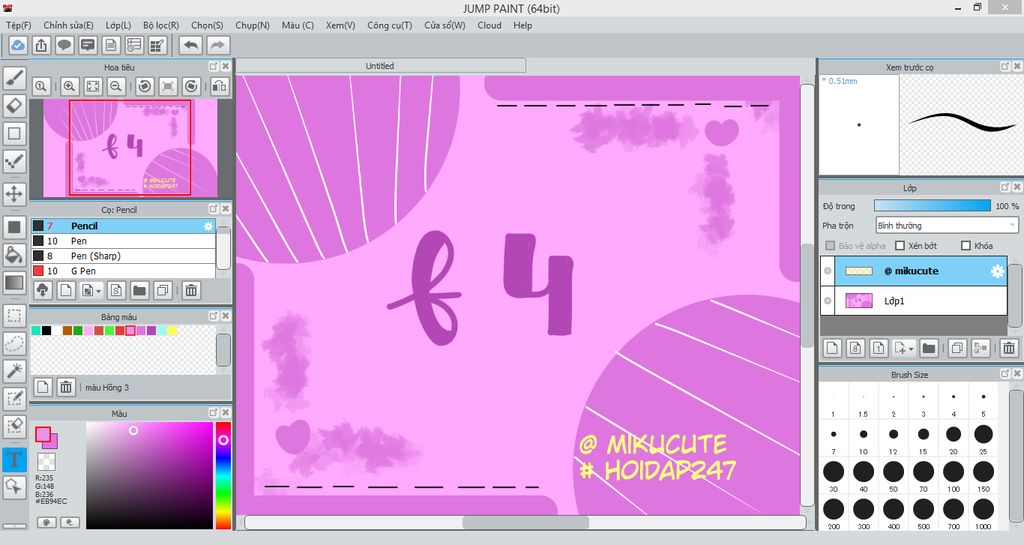The image size is (1024, 545).
Task: Select the Bucket fill tool
Action: [x=14, y=255]
